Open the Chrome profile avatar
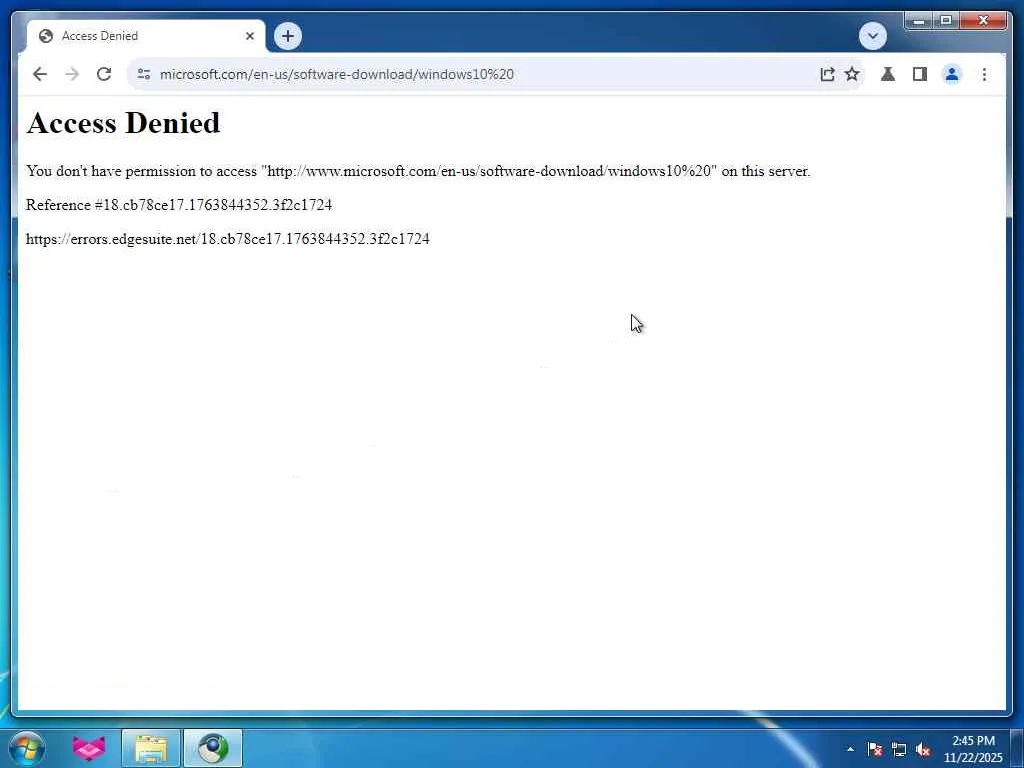Screen dimensions: 1024x768 click(952, 74)
